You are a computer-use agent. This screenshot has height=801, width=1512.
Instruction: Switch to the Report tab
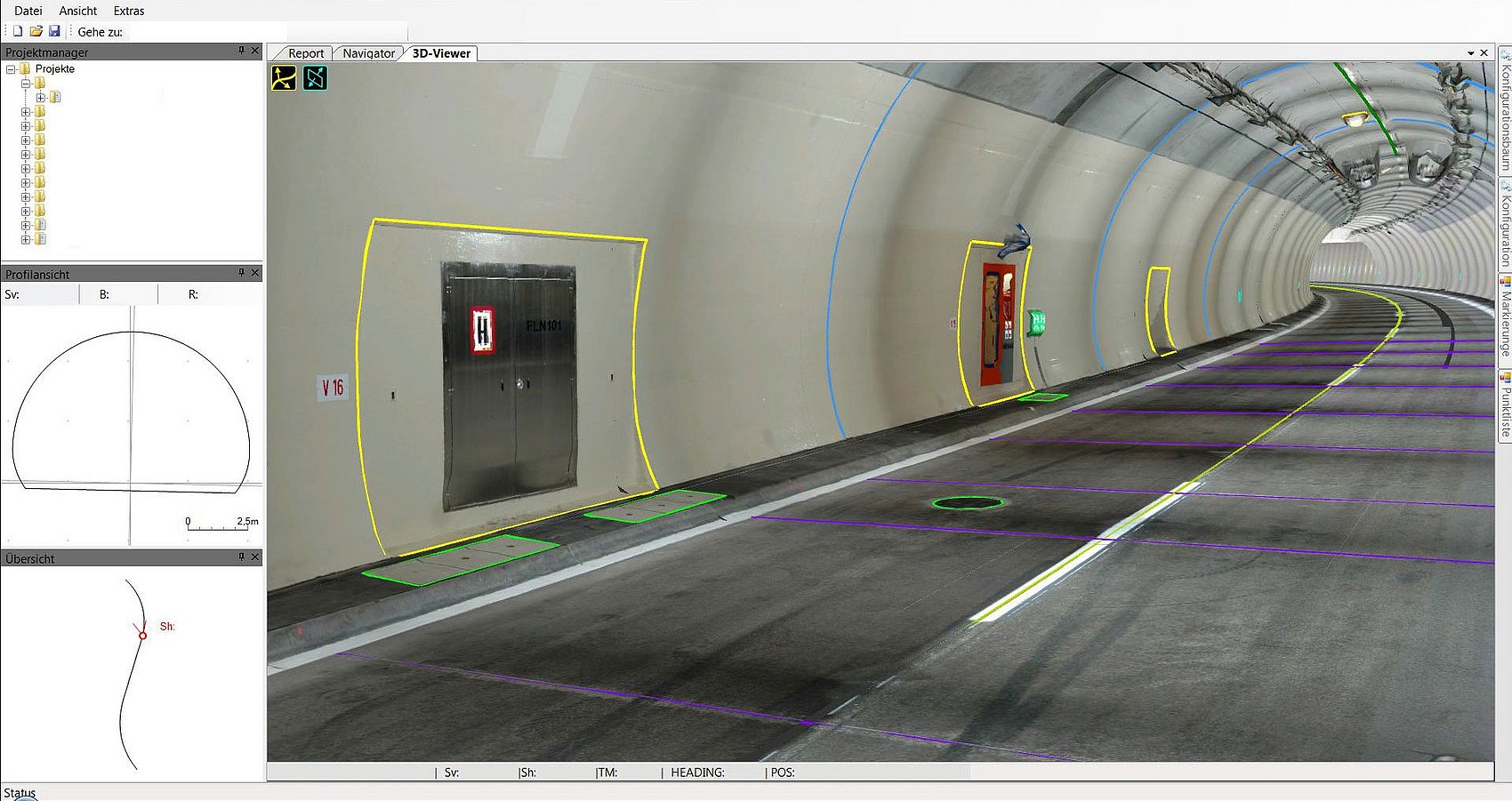[306, 53]
